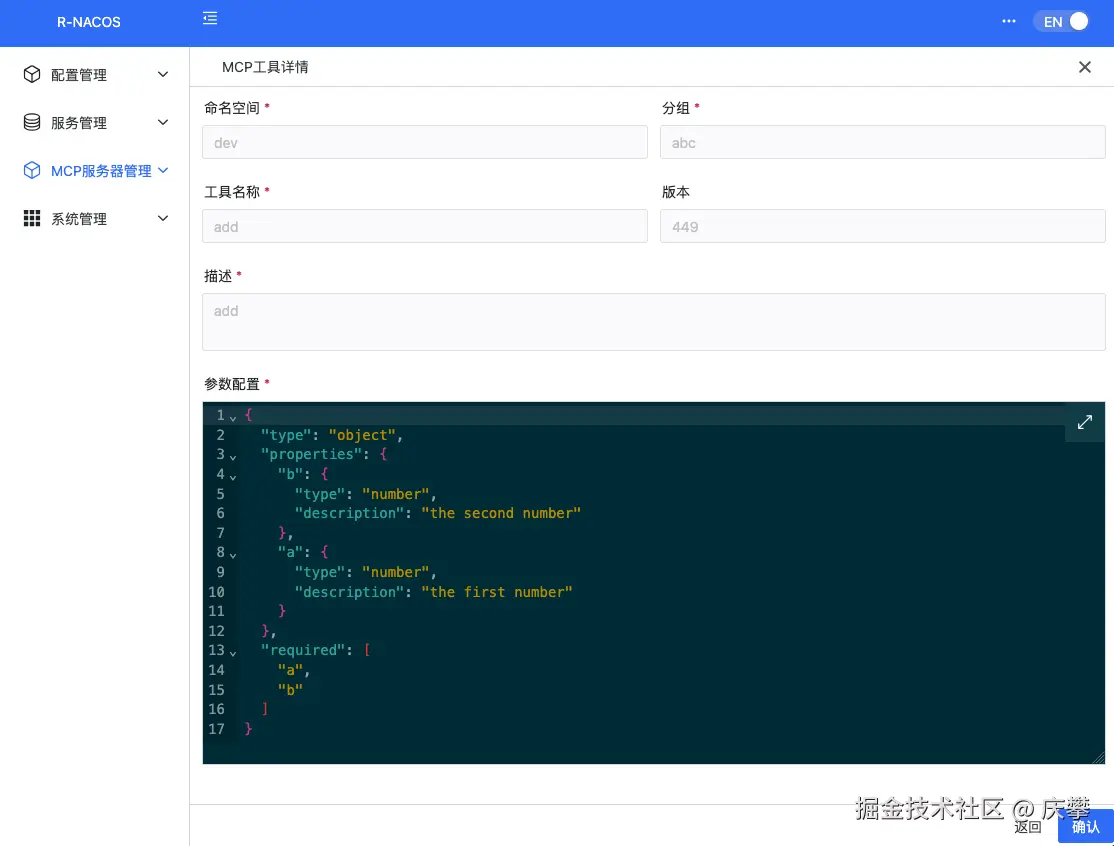The width and height of the screenshot is (1114, 846).
Task: Click the "required" key on line 13
Action: tap(303, 650)
